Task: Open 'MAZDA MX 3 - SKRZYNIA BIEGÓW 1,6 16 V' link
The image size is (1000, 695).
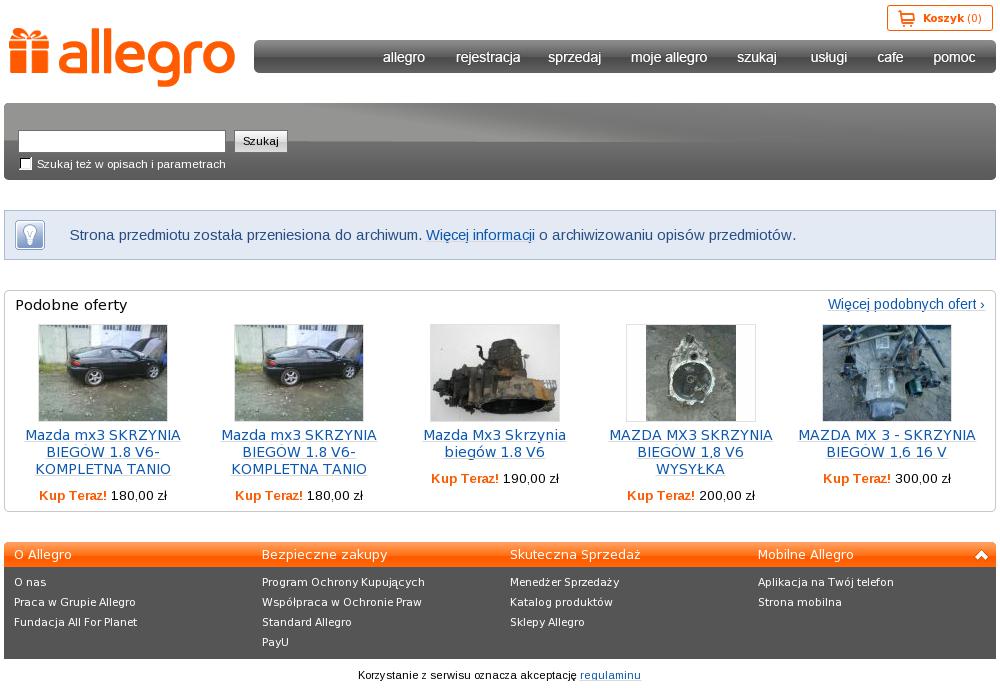Action: [x=887, y=444]
